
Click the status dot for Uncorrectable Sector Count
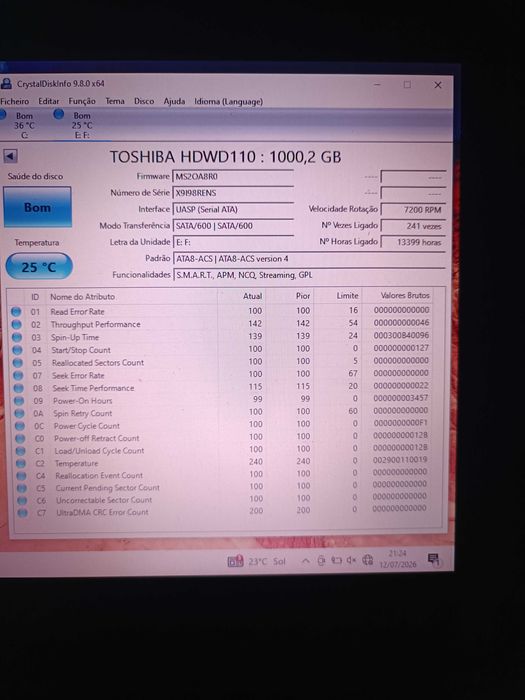22,500
